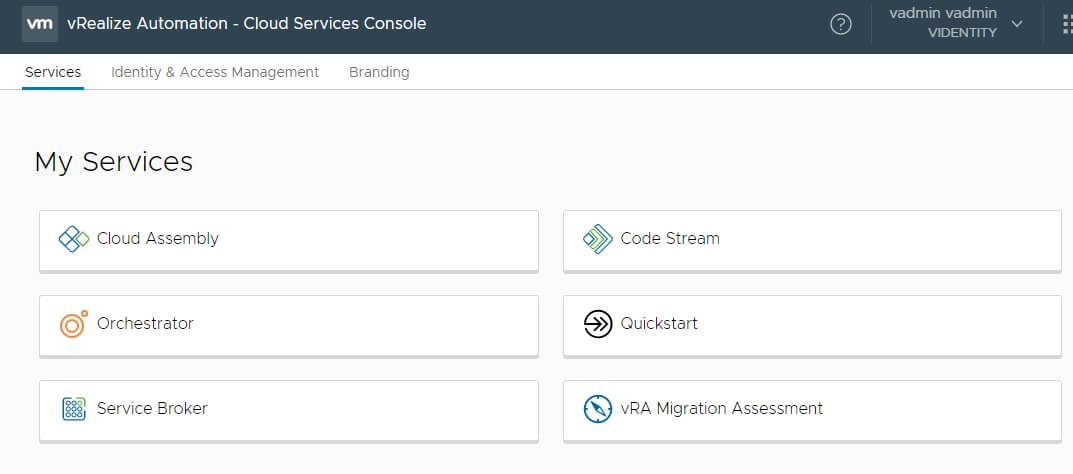
Task: Open the help question mark icon
Action: 841,24
